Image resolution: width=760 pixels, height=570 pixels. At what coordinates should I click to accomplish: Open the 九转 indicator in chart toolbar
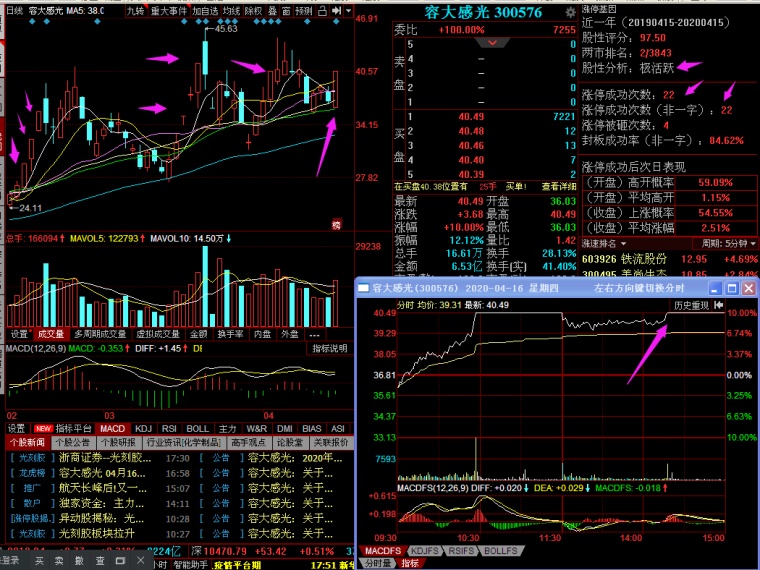[x=135, y=10]
